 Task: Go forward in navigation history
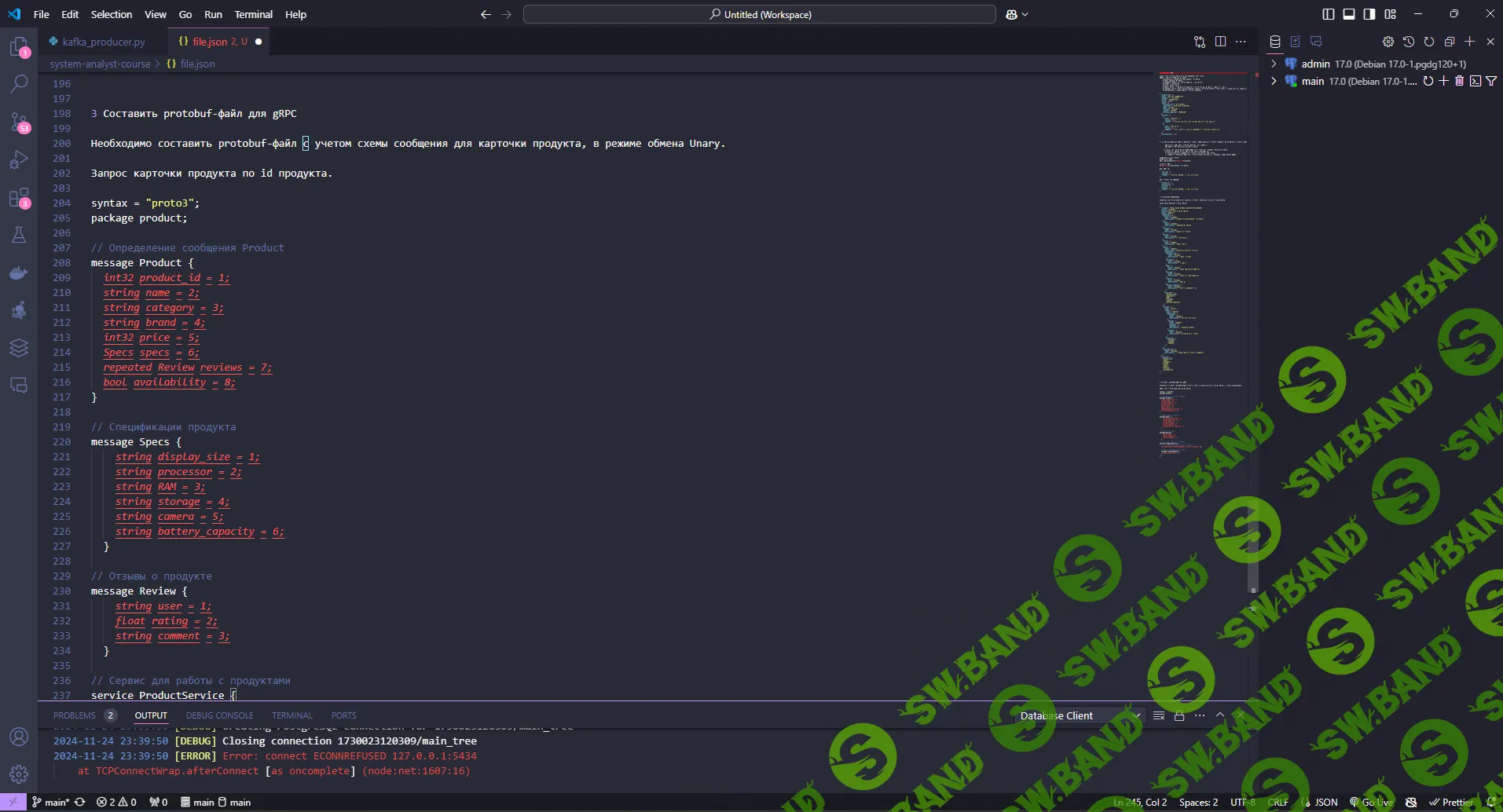tap(507, 14)
